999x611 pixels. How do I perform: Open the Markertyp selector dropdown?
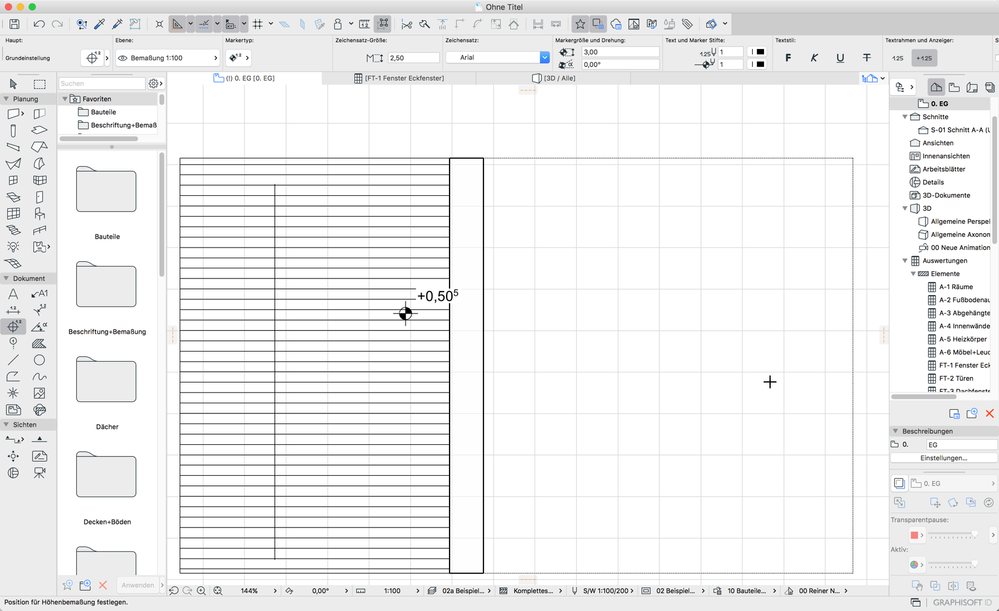point(238,58)
